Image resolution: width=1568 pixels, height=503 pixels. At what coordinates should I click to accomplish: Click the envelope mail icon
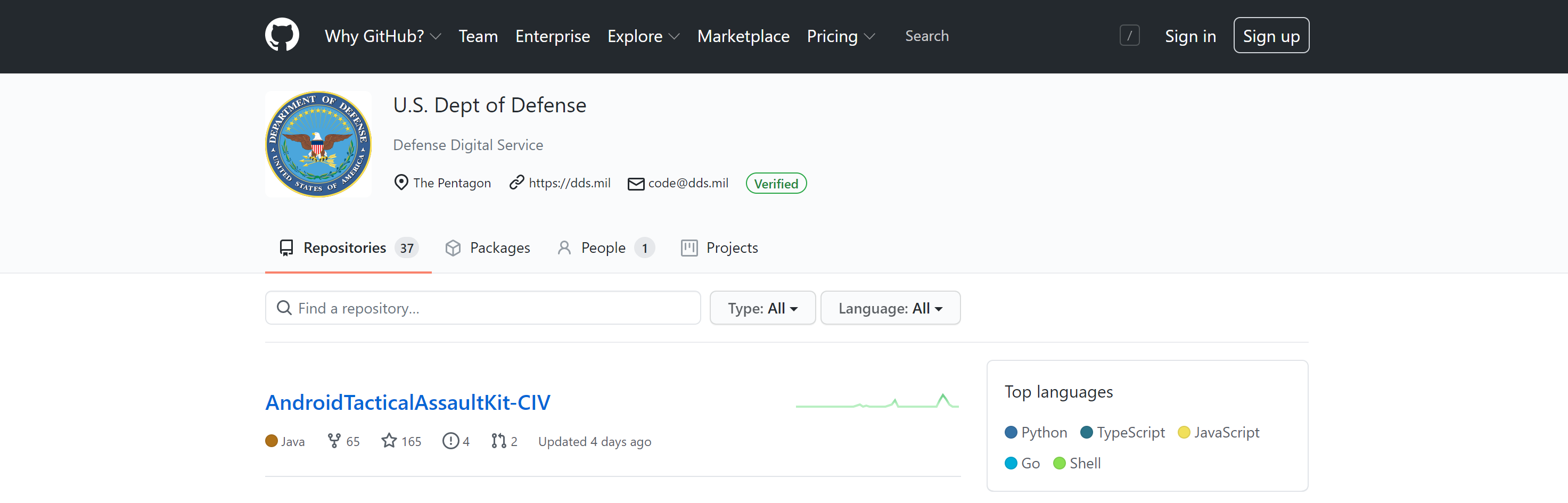[636, 184]
